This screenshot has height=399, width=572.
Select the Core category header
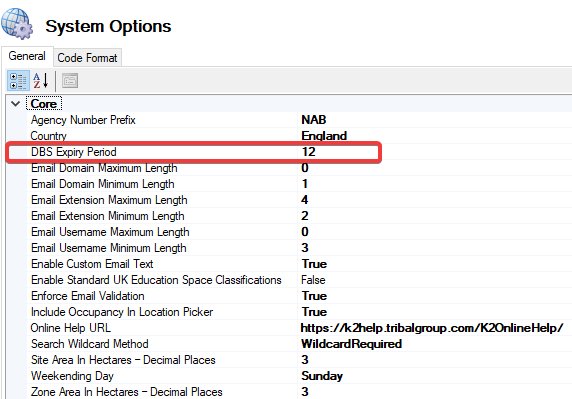[44, 104]
